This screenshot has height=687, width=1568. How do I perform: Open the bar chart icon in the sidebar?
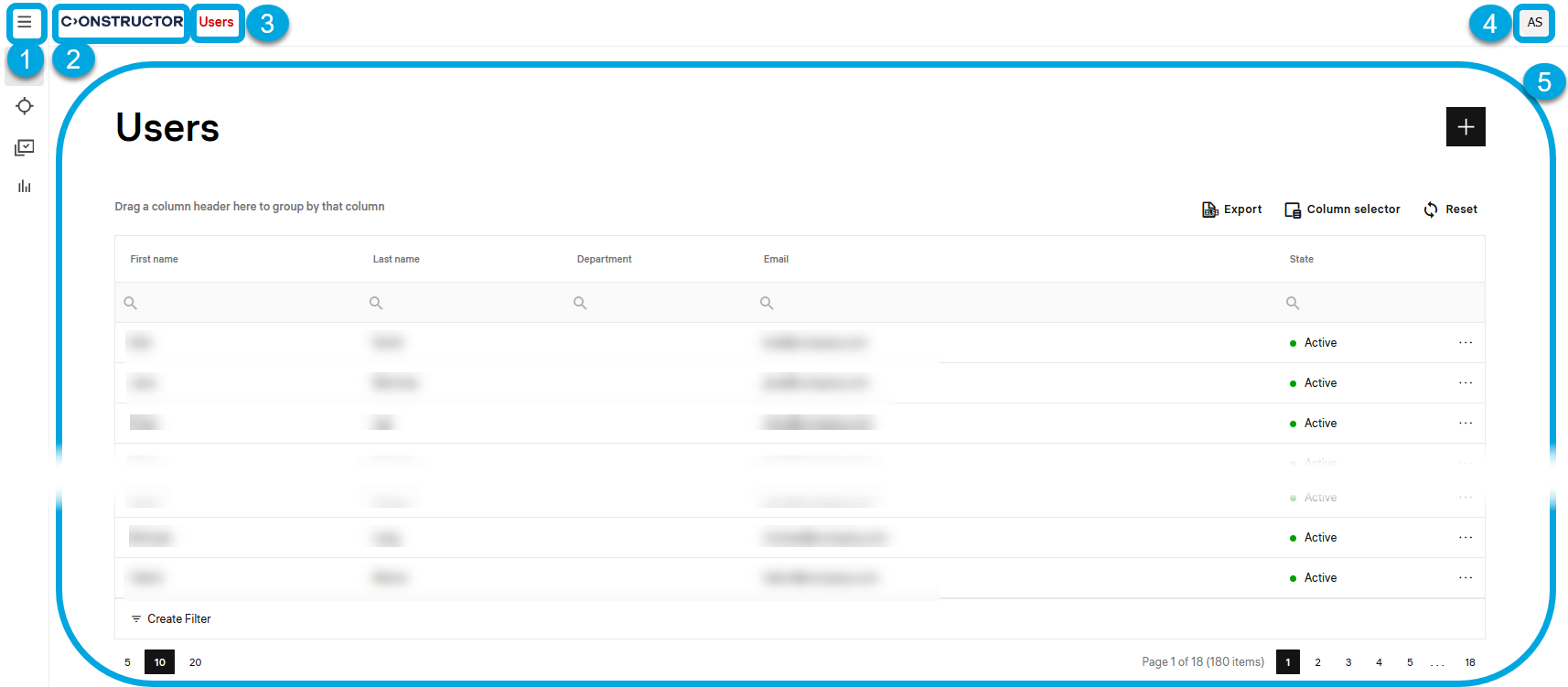pos(25,187)
